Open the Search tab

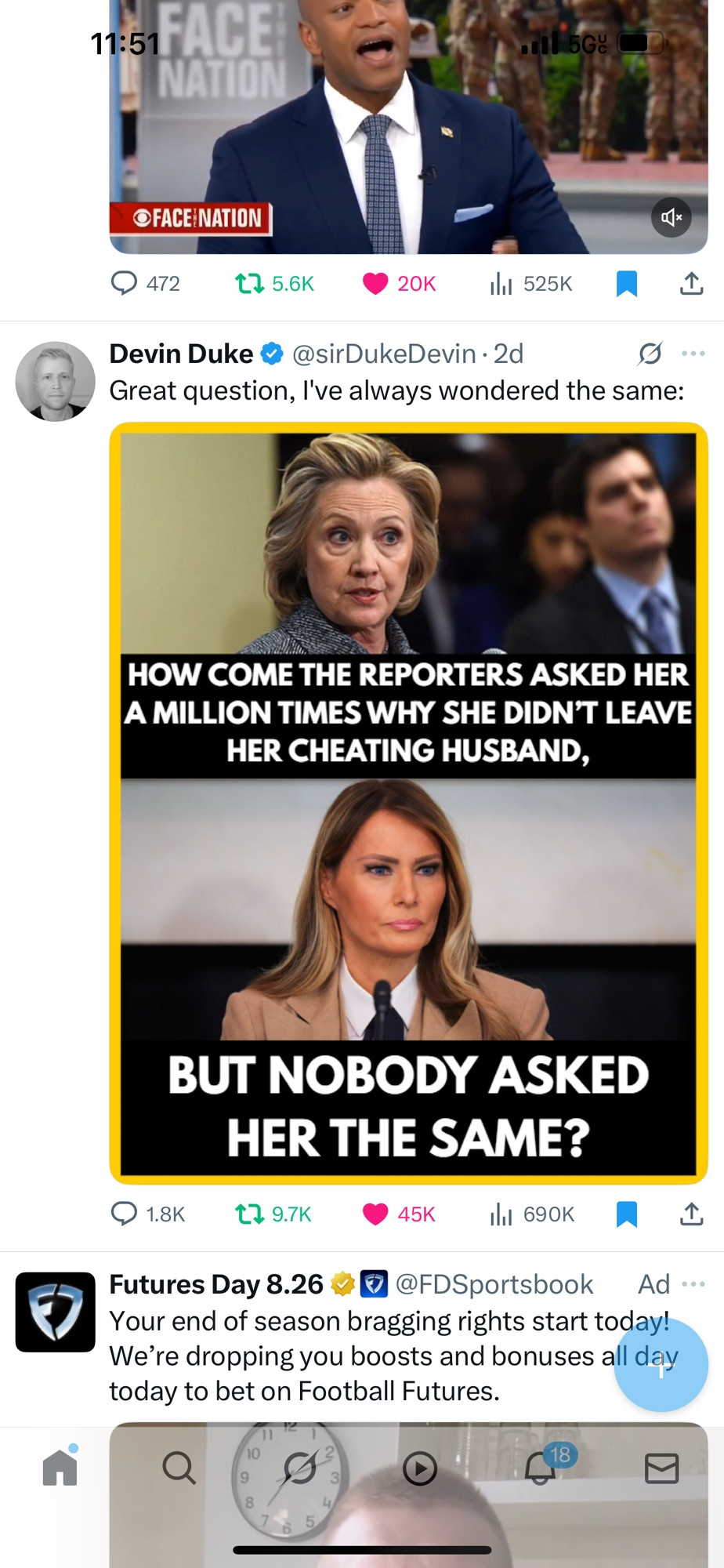coord(179,1467)
